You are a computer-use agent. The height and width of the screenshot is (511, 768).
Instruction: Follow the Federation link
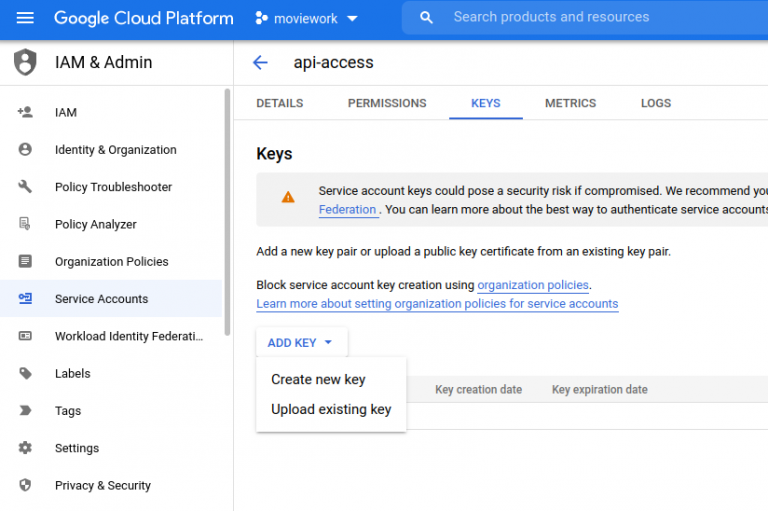click(x=347, y=210)
